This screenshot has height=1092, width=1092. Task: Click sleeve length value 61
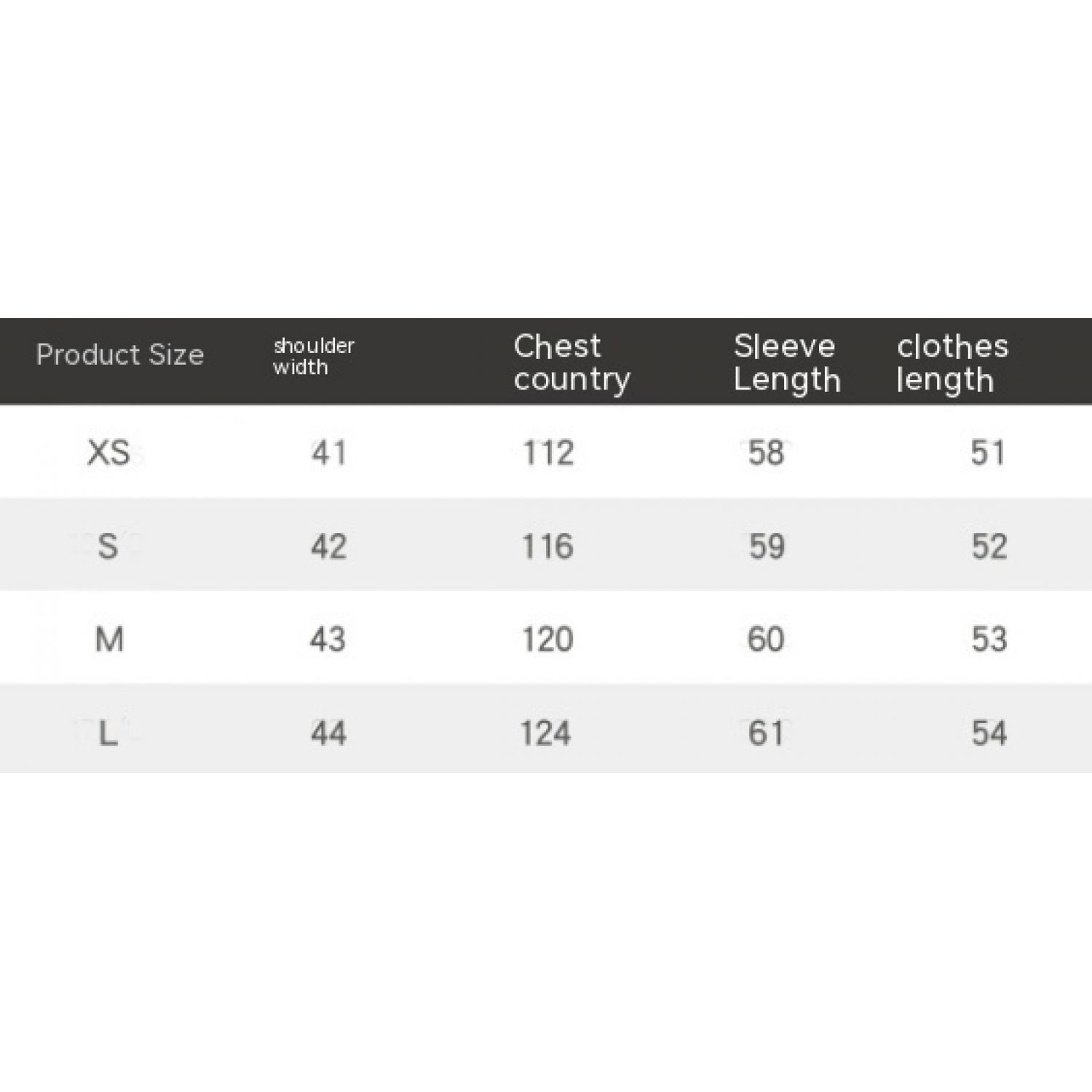click(x=766, y=733)
